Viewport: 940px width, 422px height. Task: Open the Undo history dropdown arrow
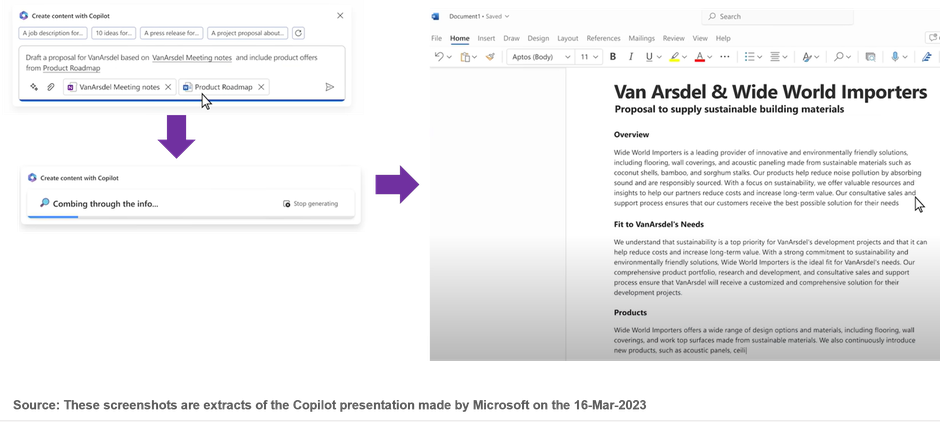pos(449,58)
